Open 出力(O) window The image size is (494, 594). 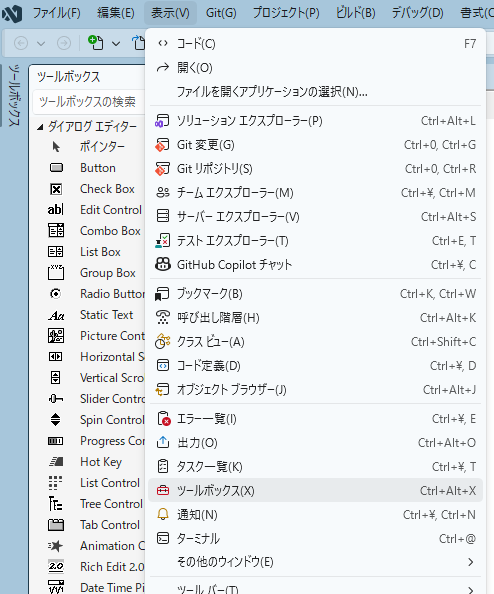(316, 442)
